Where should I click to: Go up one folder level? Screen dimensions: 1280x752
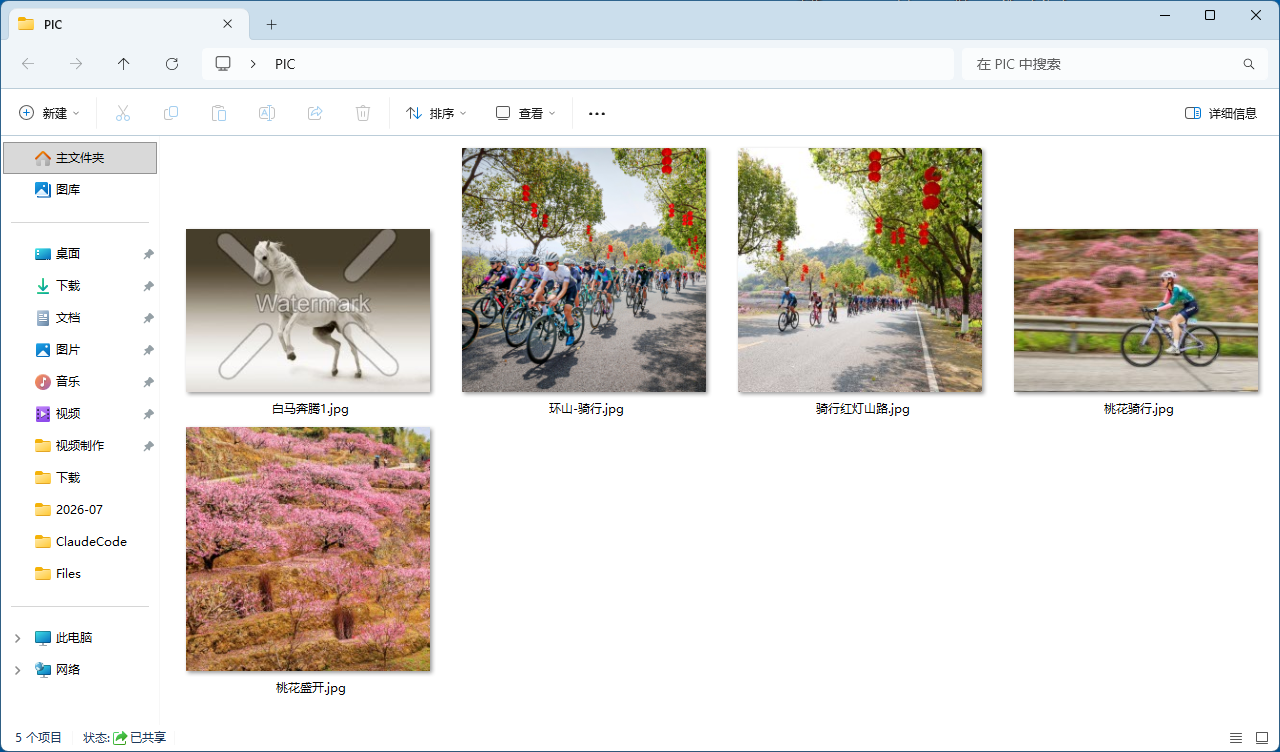[124, 64]
